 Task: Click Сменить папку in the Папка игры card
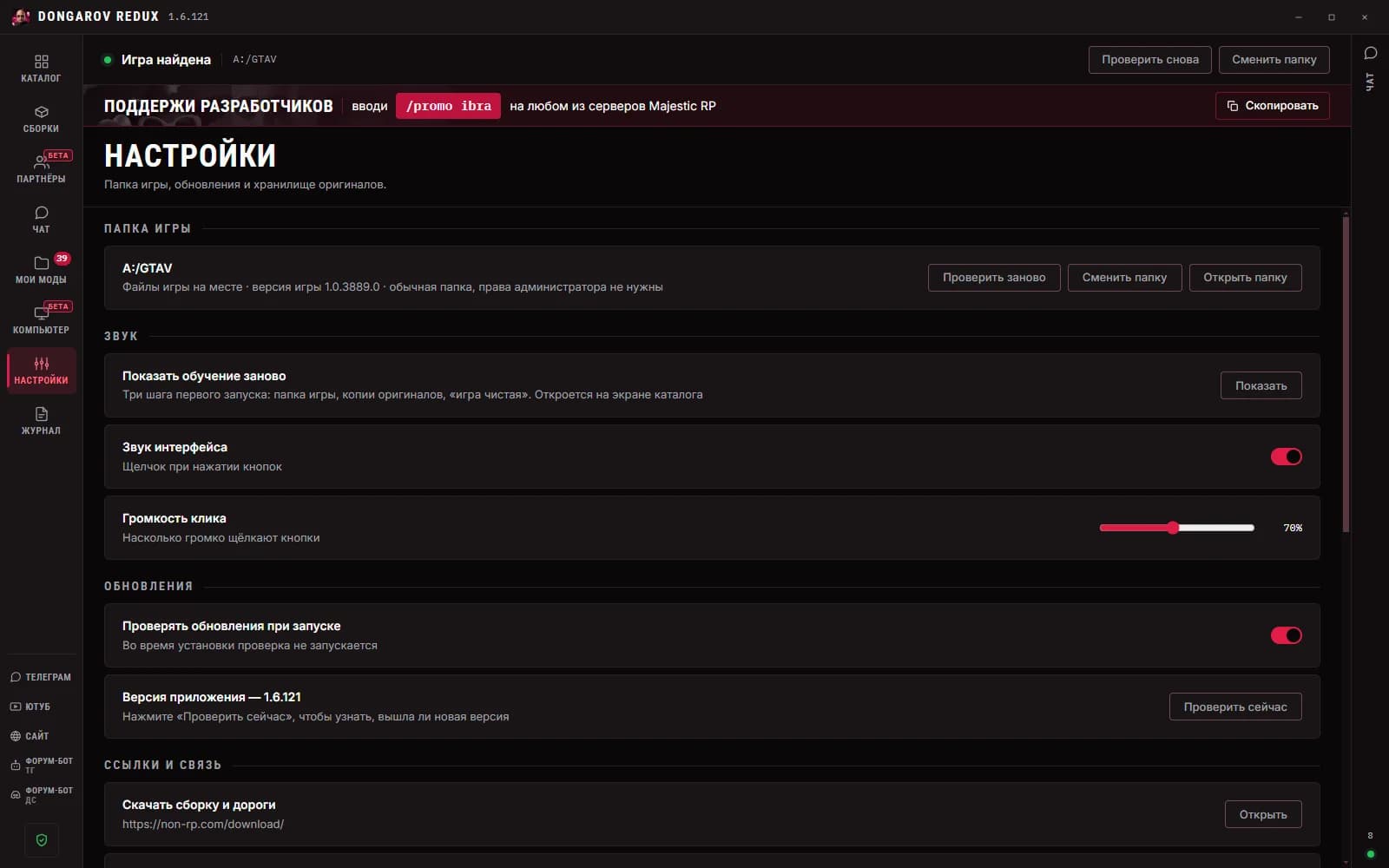point(1124,278)
